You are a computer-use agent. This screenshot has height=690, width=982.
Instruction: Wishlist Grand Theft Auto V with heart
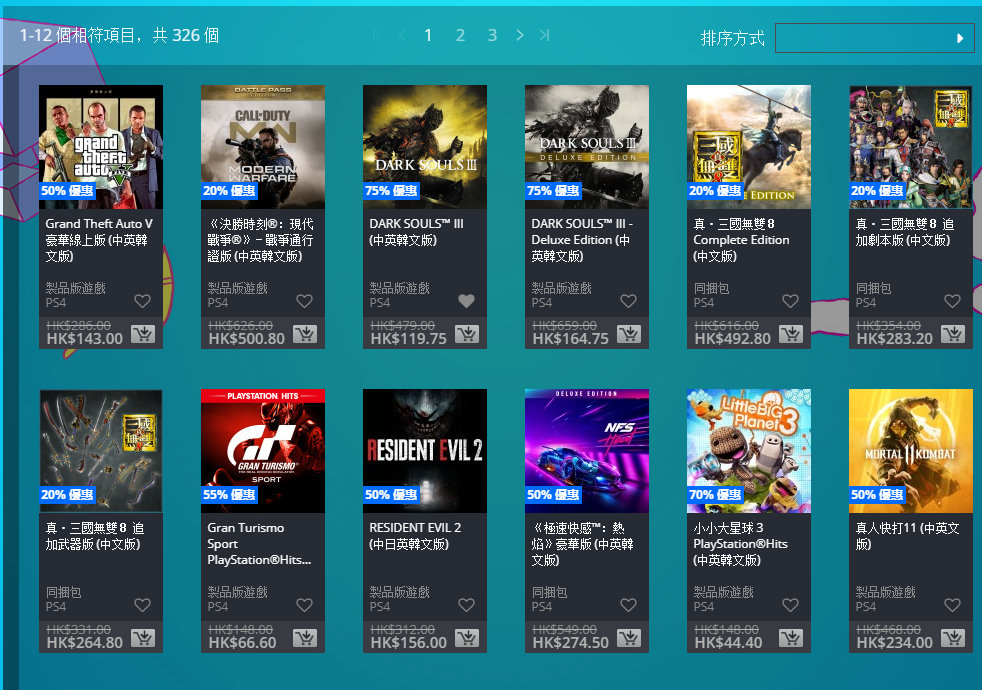(143, 301)
